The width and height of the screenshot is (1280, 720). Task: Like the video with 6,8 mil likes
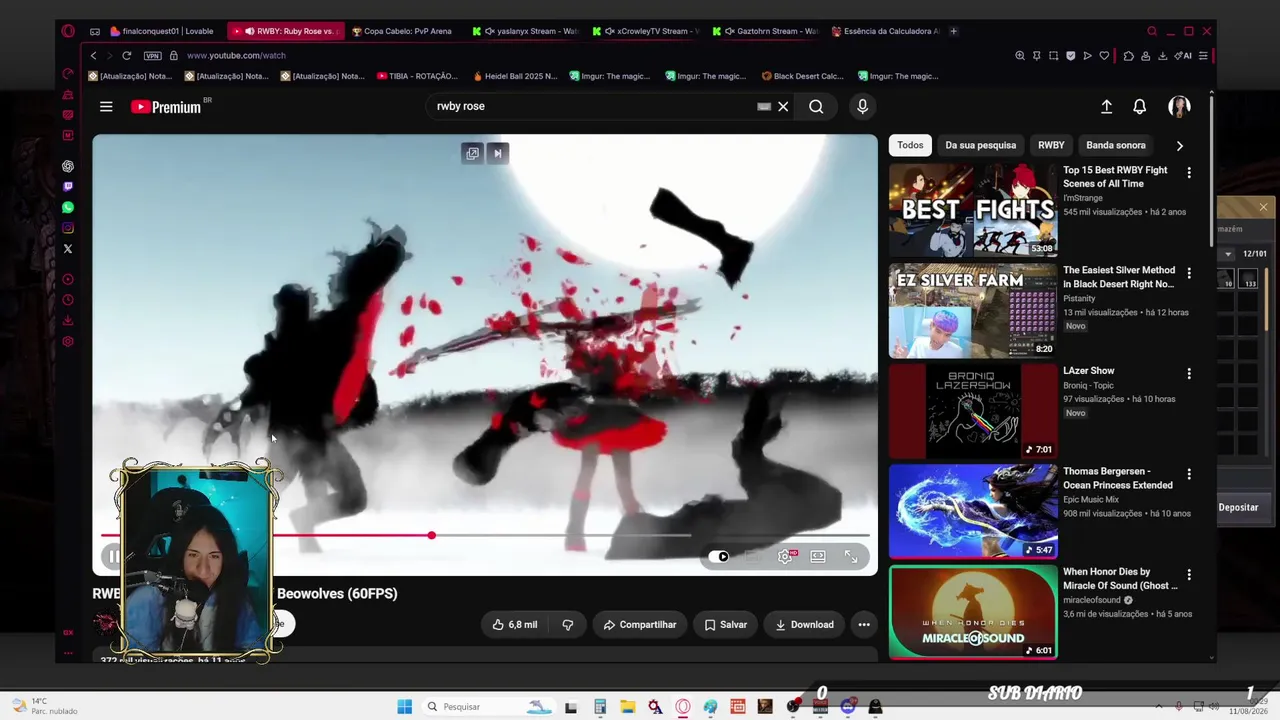514,625
